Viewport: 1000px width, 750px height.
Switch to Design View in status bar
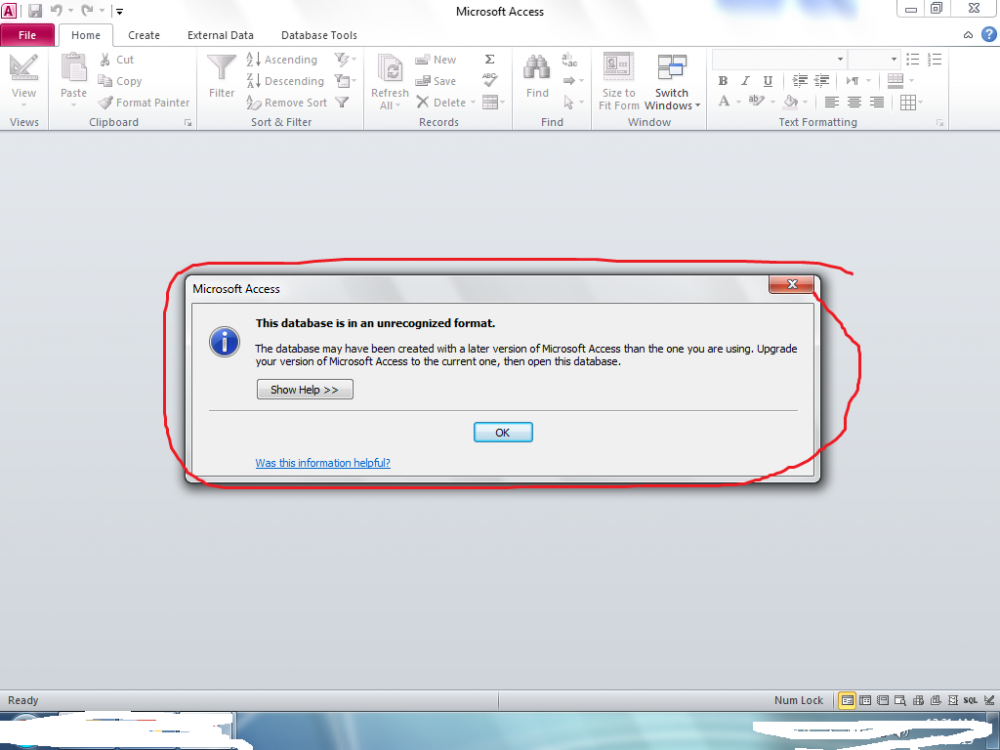[989, 700]
